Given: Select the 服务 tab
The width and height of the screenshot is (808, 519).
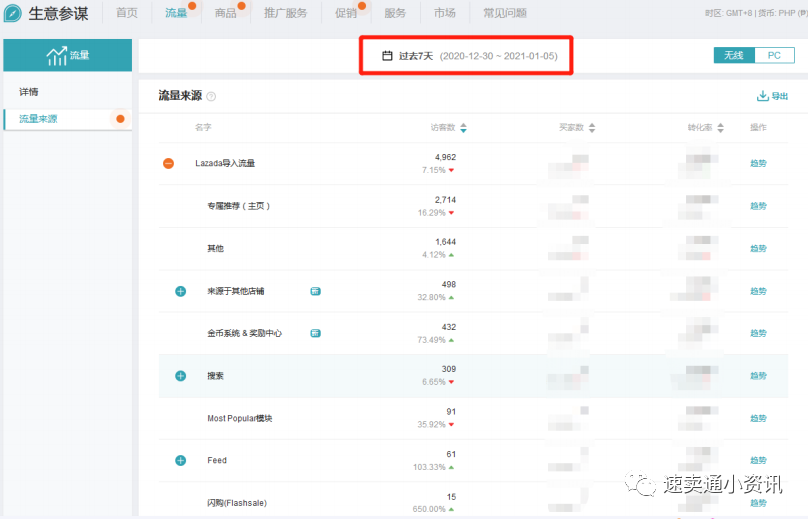Looking at the screenshot, I should [395, 13].
